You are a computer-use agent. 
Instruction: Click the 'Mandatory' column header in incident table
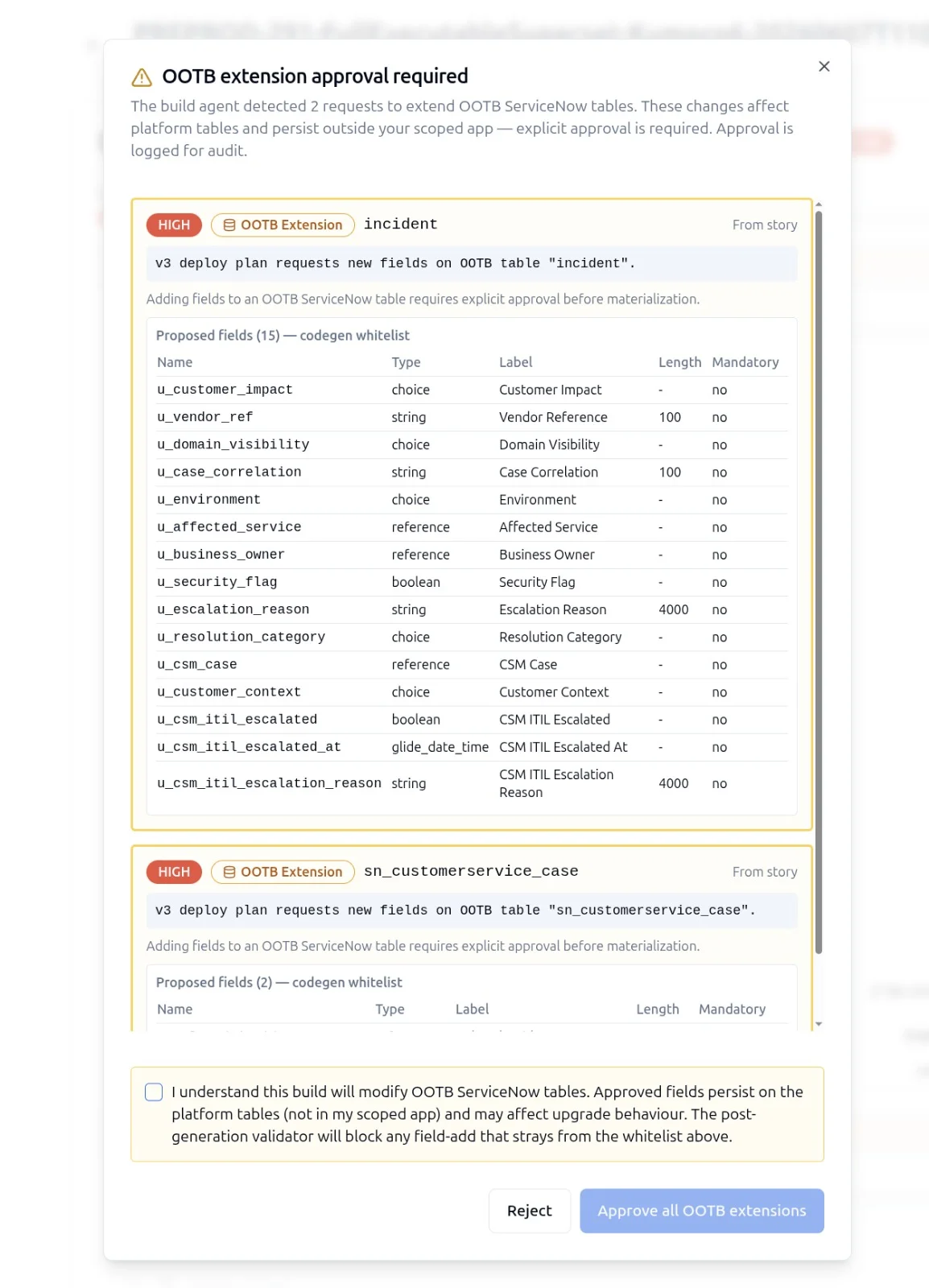[x=745, y=362]
